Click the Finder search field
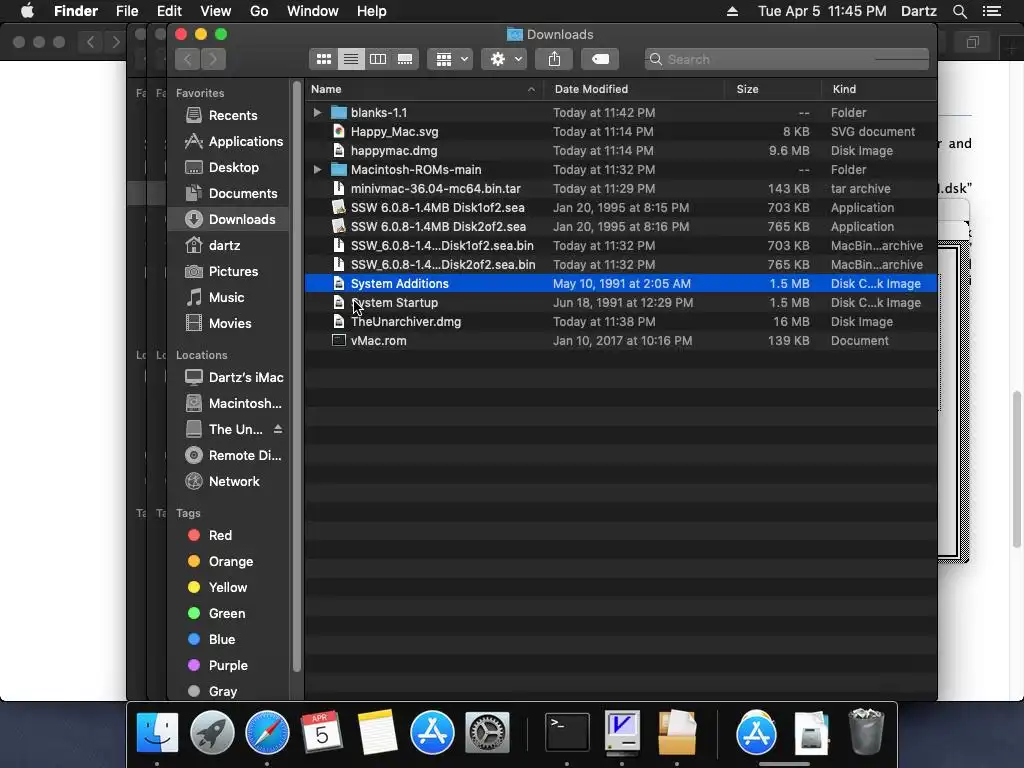 (786, 59)
